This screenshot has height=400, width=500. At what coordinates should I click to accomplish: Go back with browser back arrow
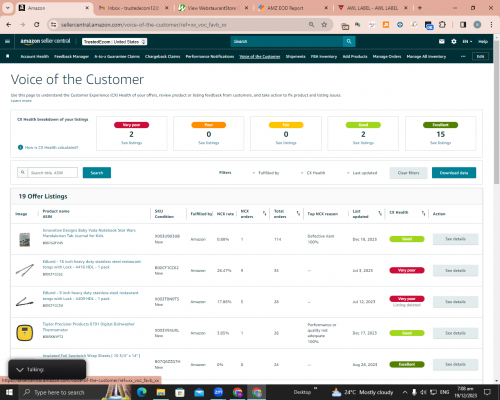[x=9, y=25]
